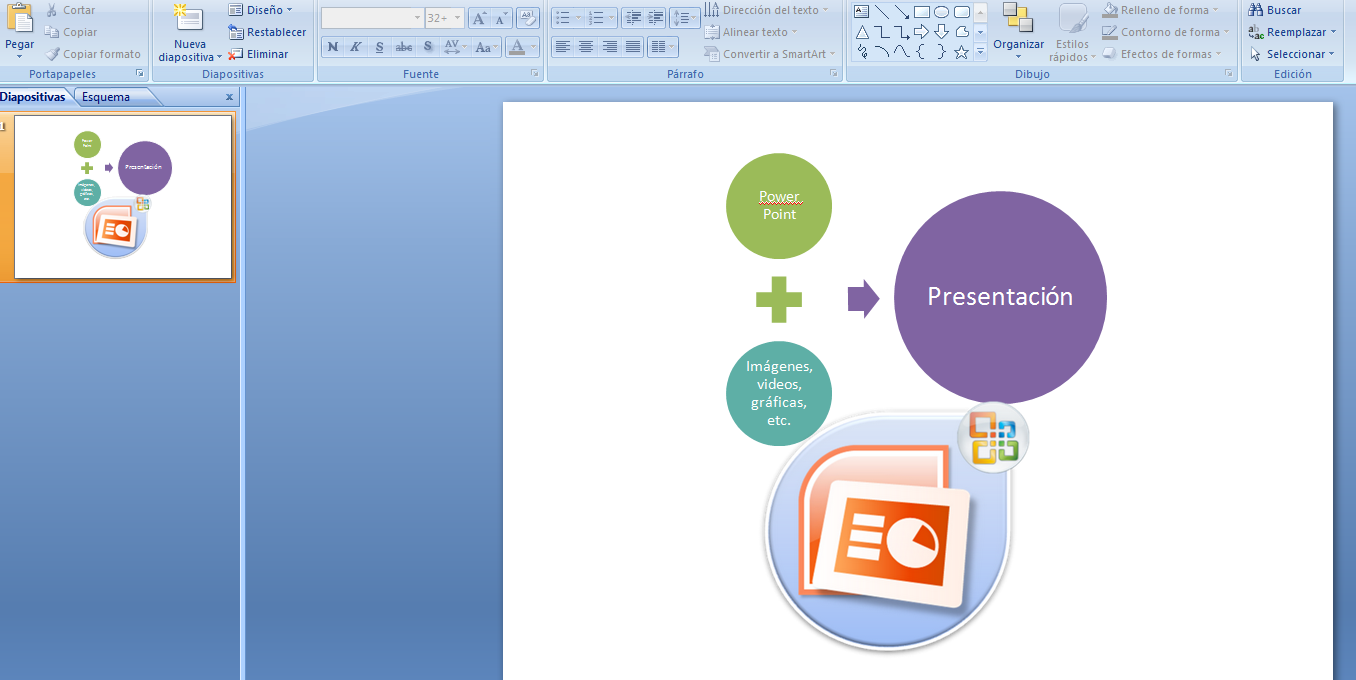Click Eliminar to delete the slide
The height and width of the screenshot is (680, 1356).
(x=258, y=54)
